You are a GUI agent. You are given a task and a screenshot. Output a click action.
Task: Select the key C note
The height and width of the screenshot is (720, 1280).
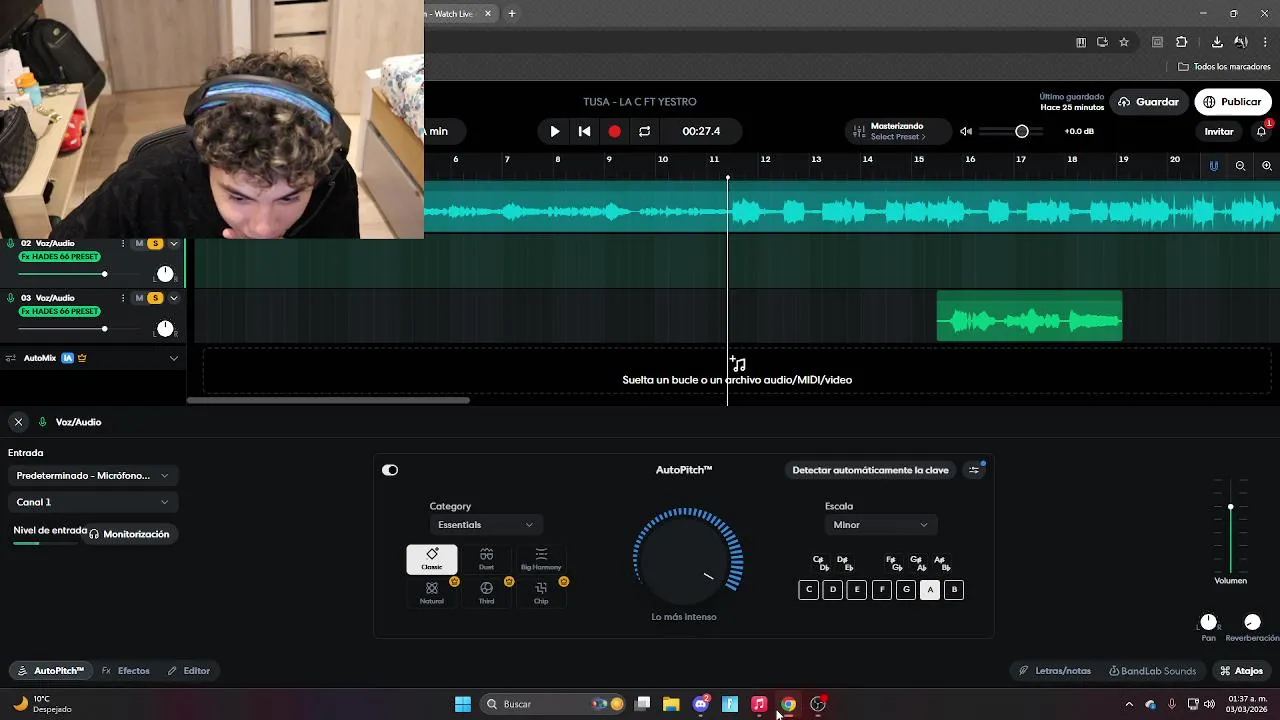808,590
